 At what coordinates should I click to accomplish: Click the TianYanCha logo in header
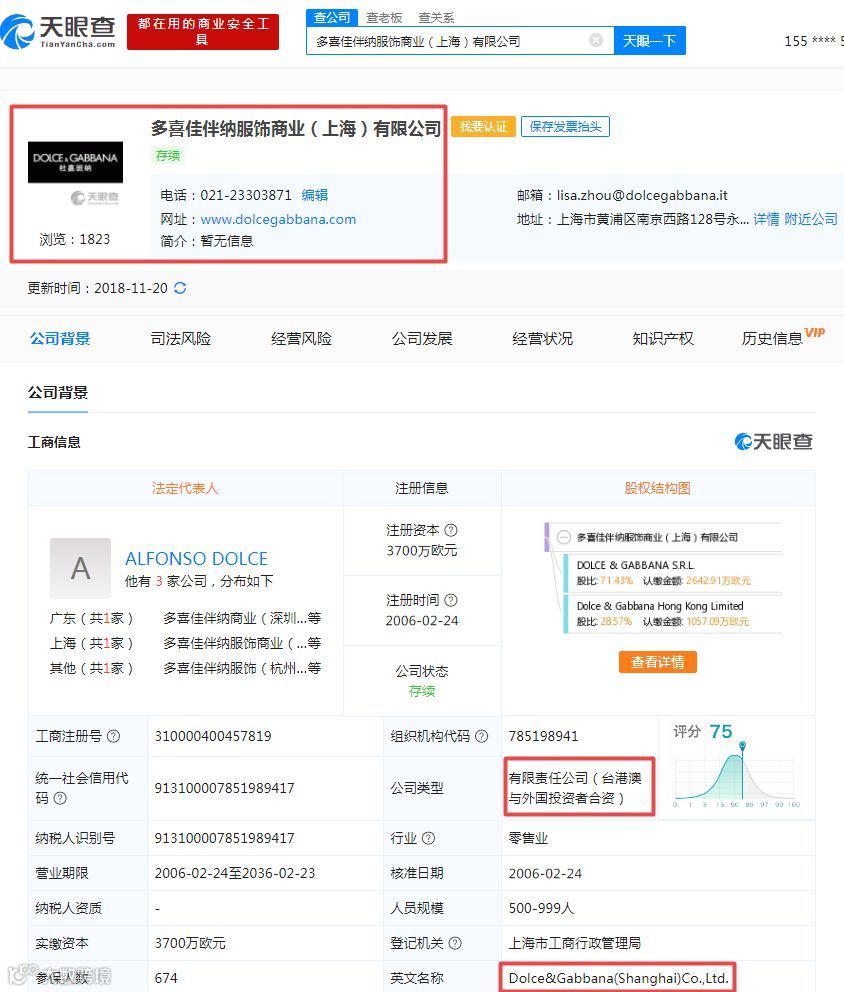[x=58, y=31]
